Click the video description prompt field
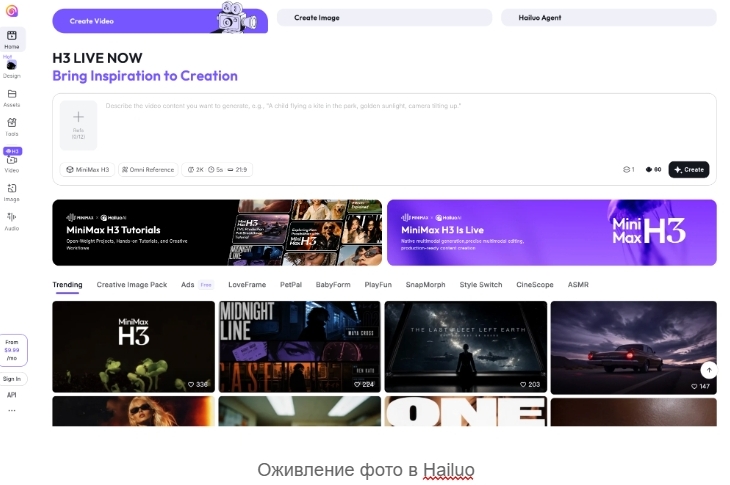 (405, 126)
